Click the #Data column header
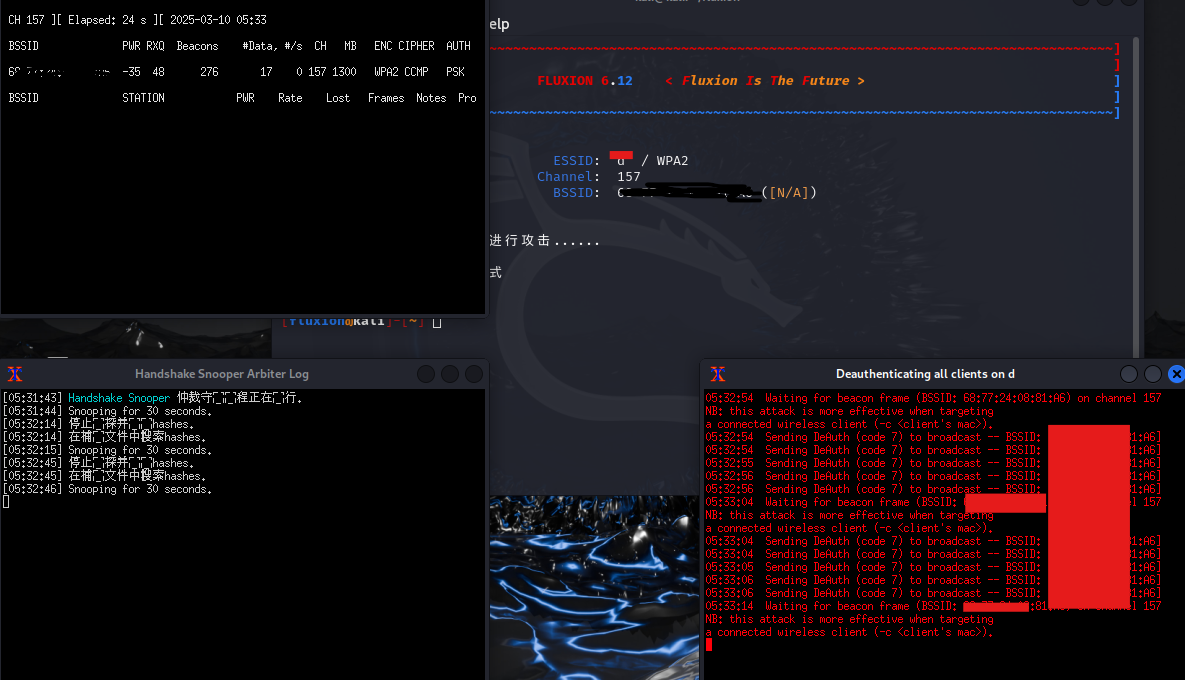The width and height of the screenshot is (1185, 680). [260, 46]
